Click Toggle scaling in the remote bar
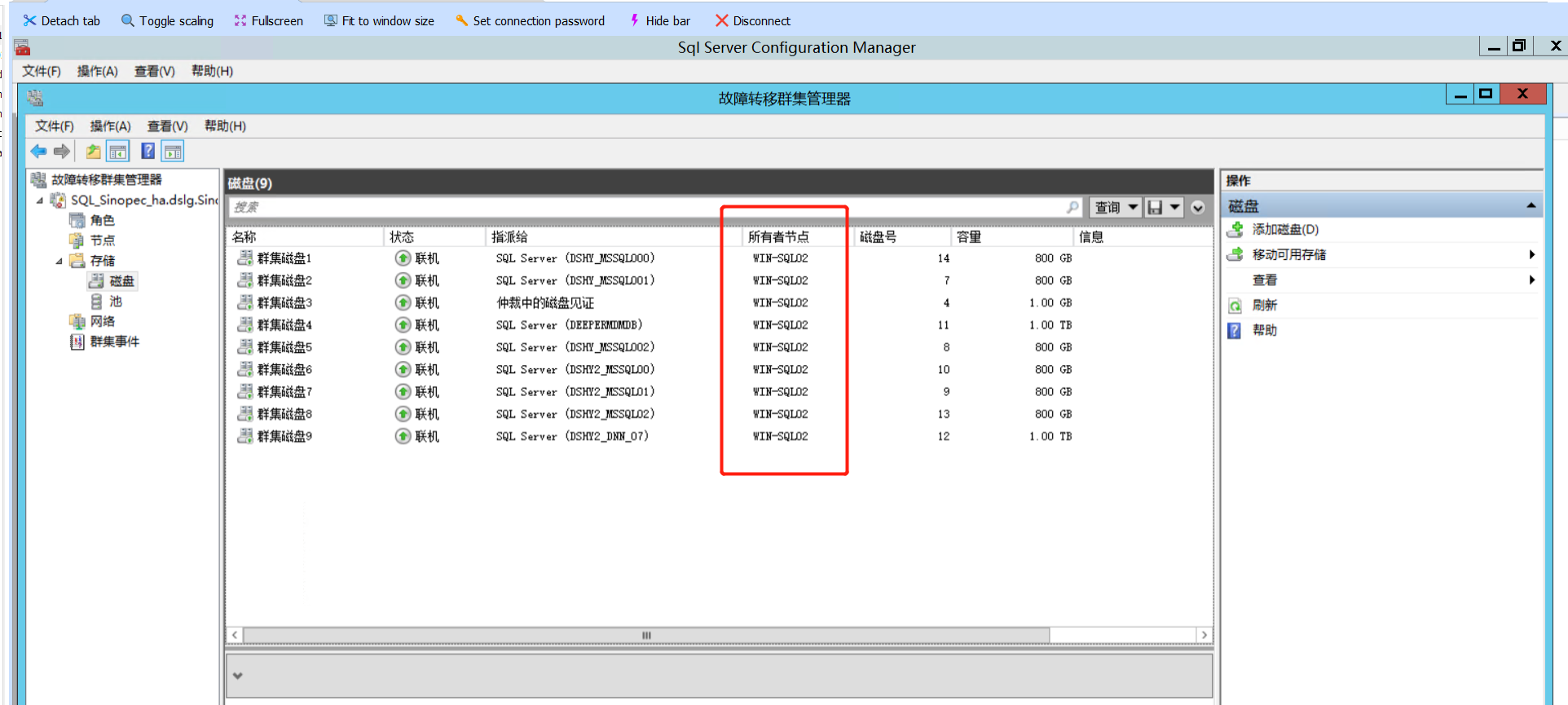Image resolution: width=1568 pixels, height=705 pixels. (168, 20)
